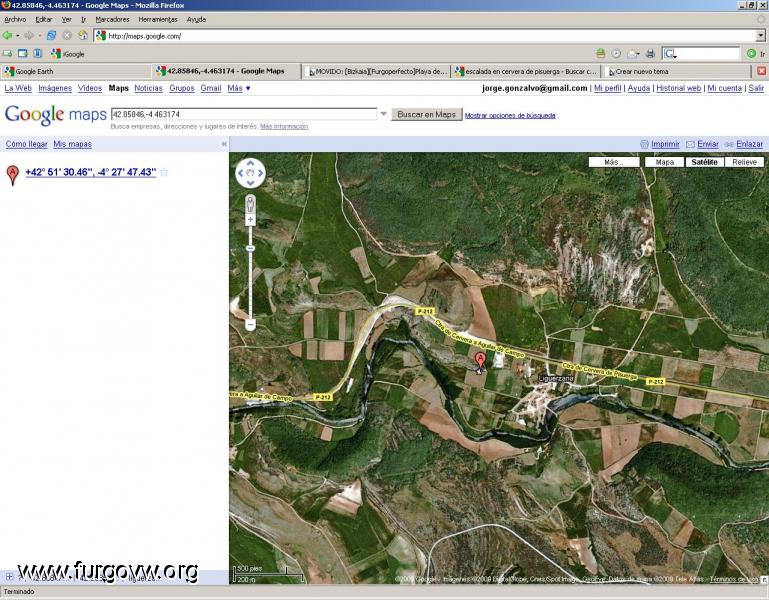Switch to Relieve terrain view
The image size is (769, 600).
(744, 162)
